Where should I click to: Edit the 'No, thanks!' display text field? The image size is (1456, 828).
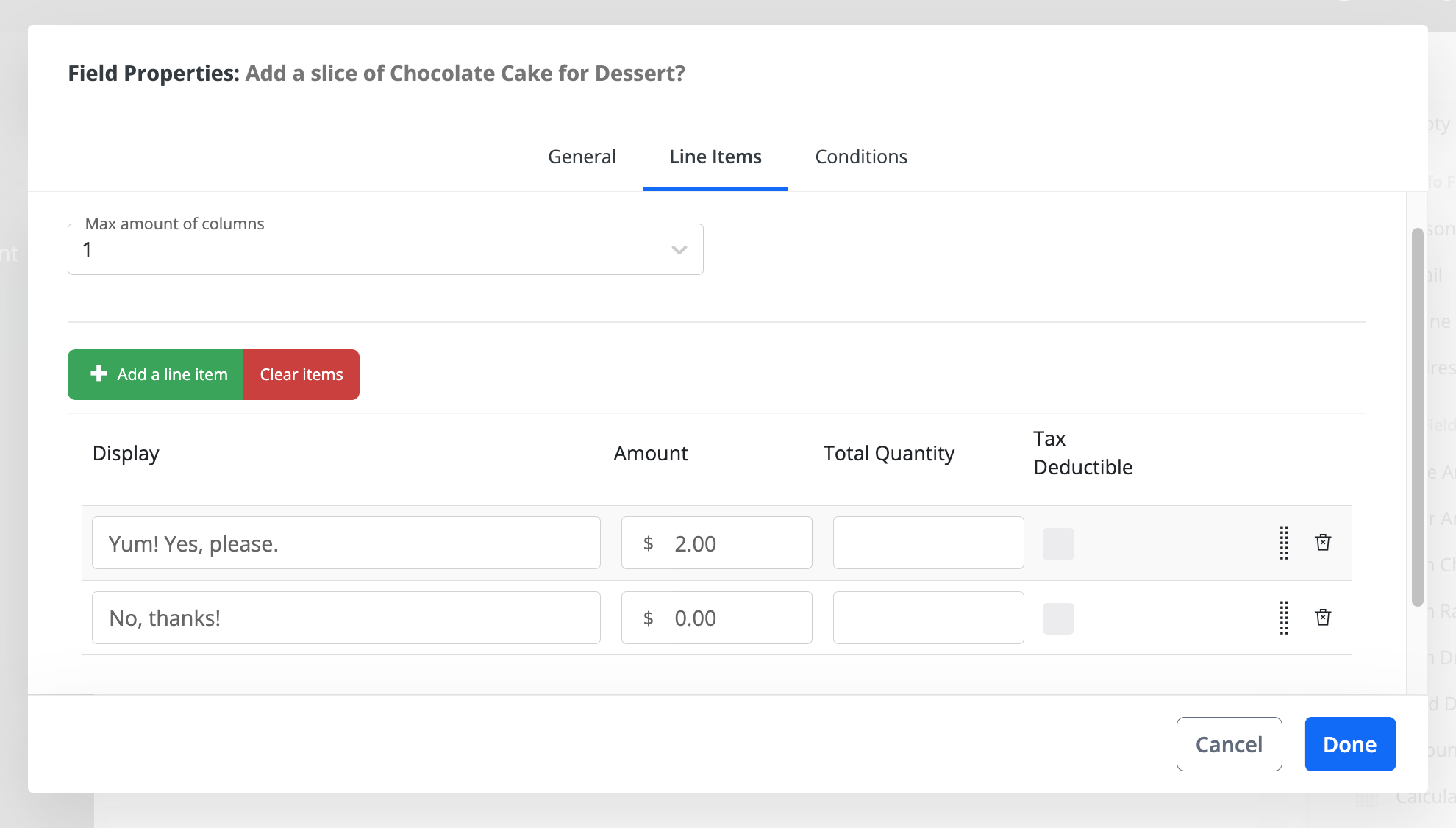pyautogui.click(x=346, y=618)
